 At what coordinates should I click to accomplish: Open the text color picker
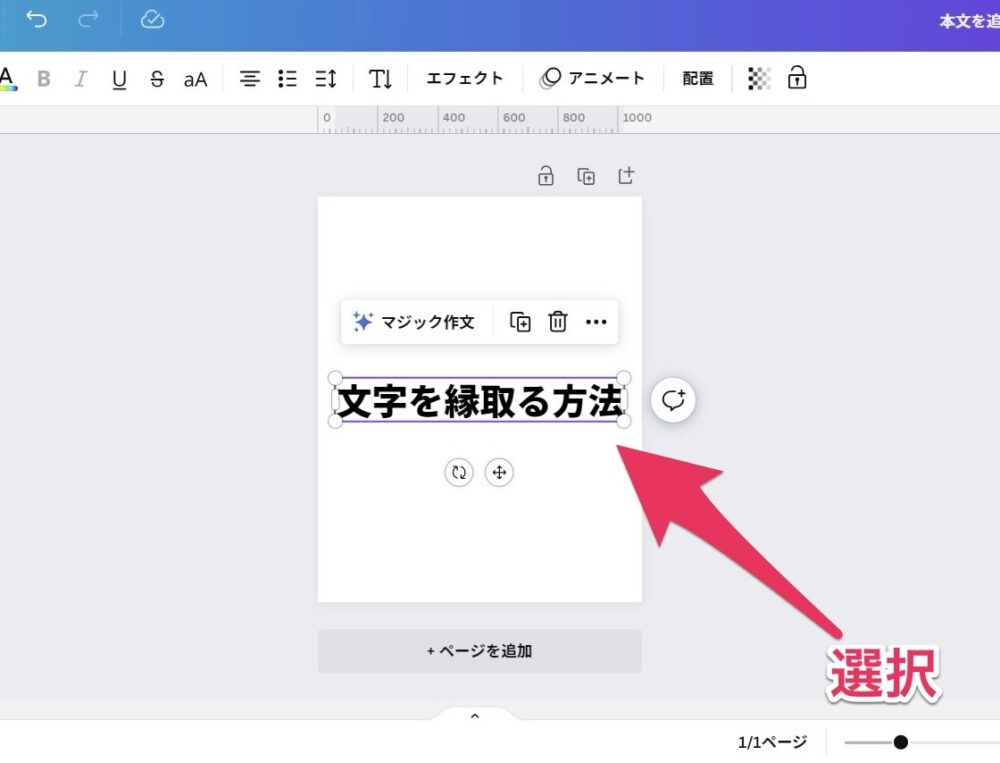[x=7, y=79]
